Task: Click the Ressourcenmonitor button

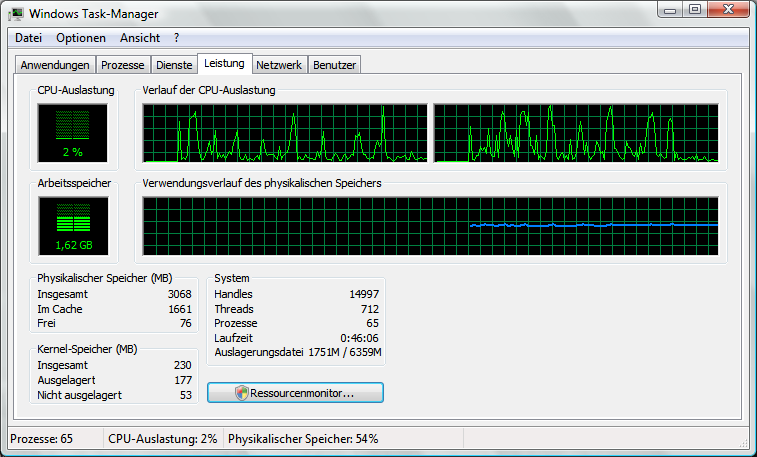Action: click(295, 393)
